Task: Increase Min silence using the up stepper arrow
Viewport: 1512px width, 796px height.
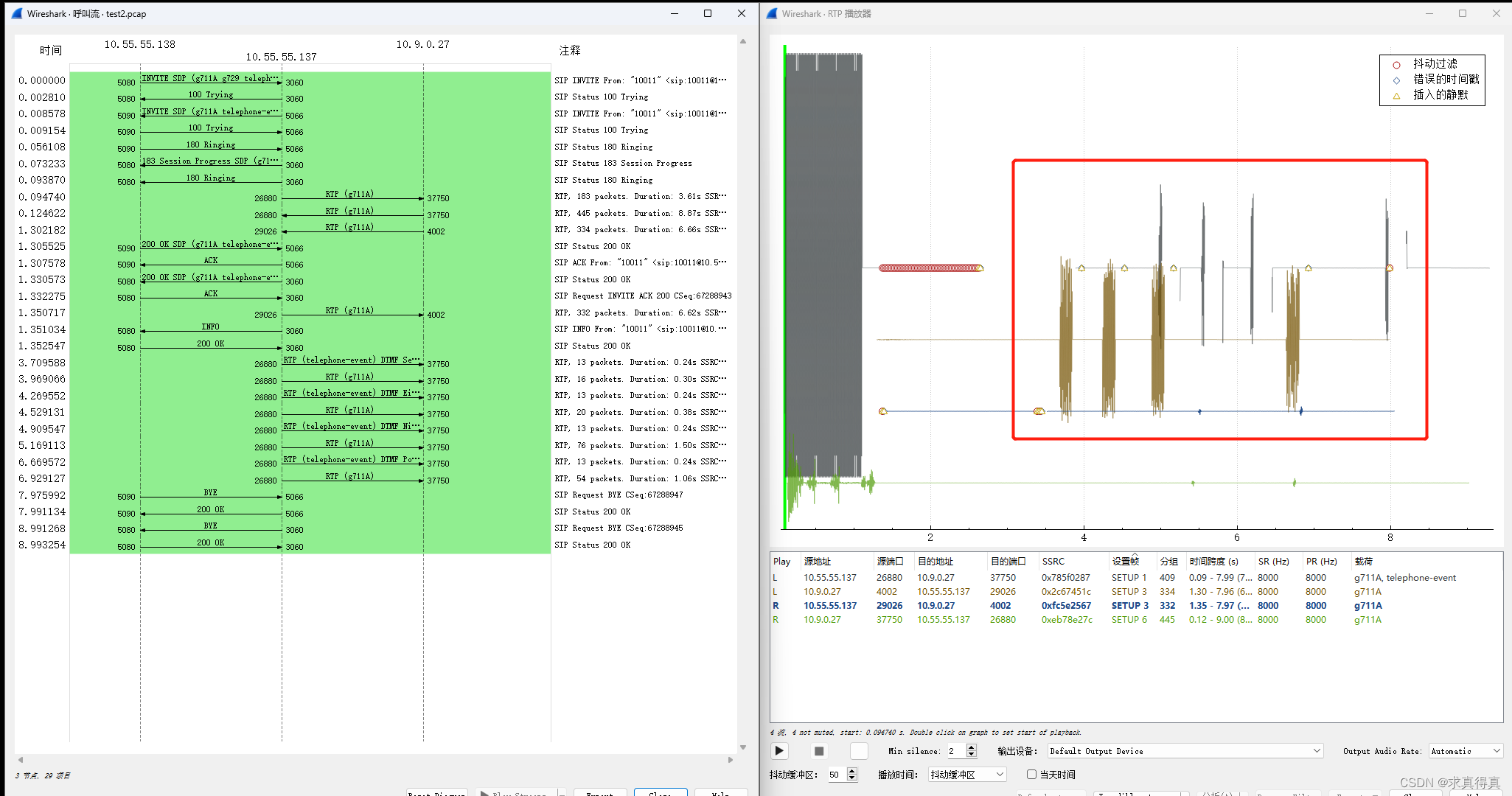Action: (x=971, y=747)
